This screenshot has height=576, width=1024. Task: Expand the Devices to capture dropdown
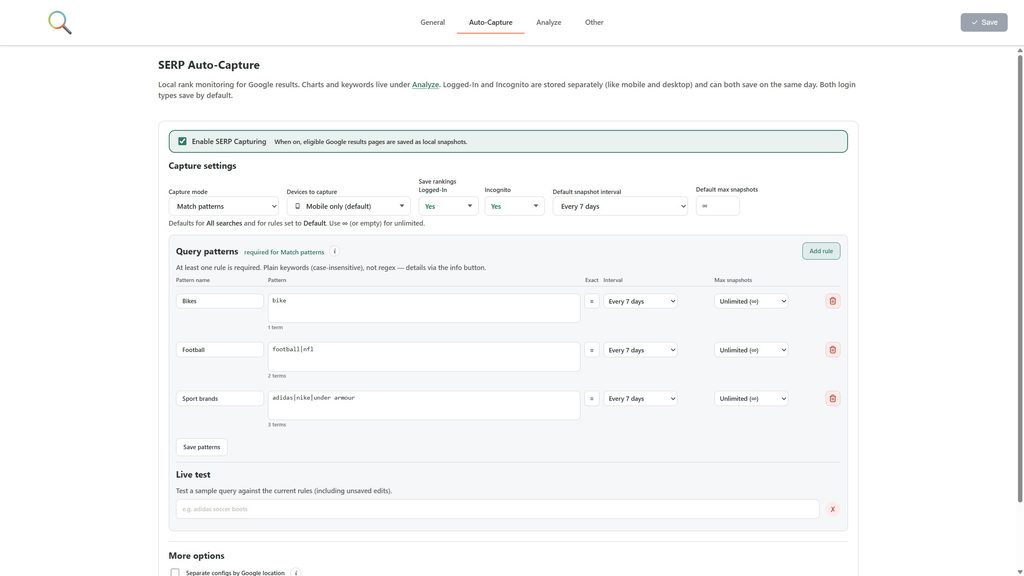pos(348,206)
